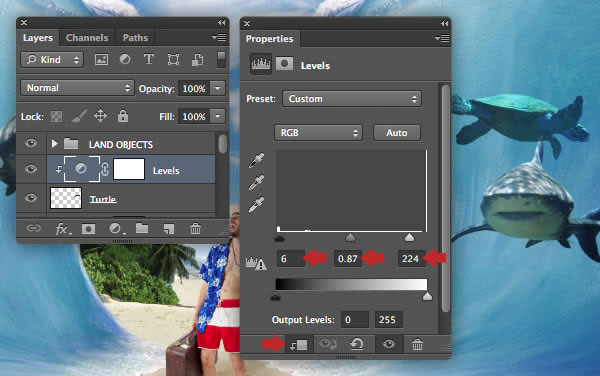Filter layers by adjustment layer icon

coord(125,59)
